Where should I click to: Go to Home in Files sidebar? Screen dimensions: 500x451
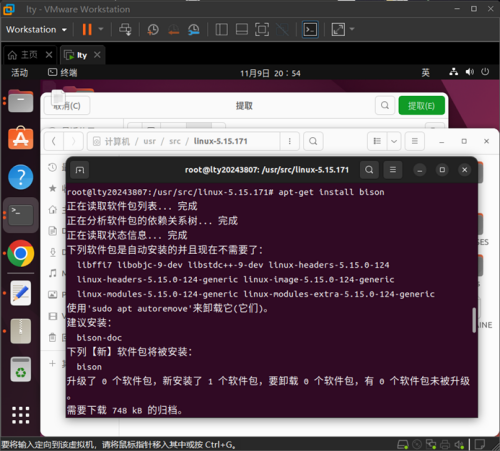coord(52,210)
